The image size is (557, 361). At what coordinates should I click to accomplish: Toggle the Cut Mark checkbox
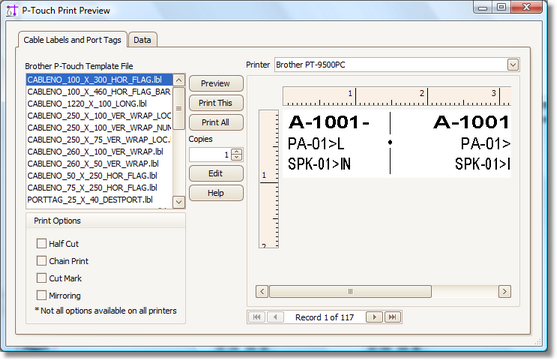[x=42, y=278]
